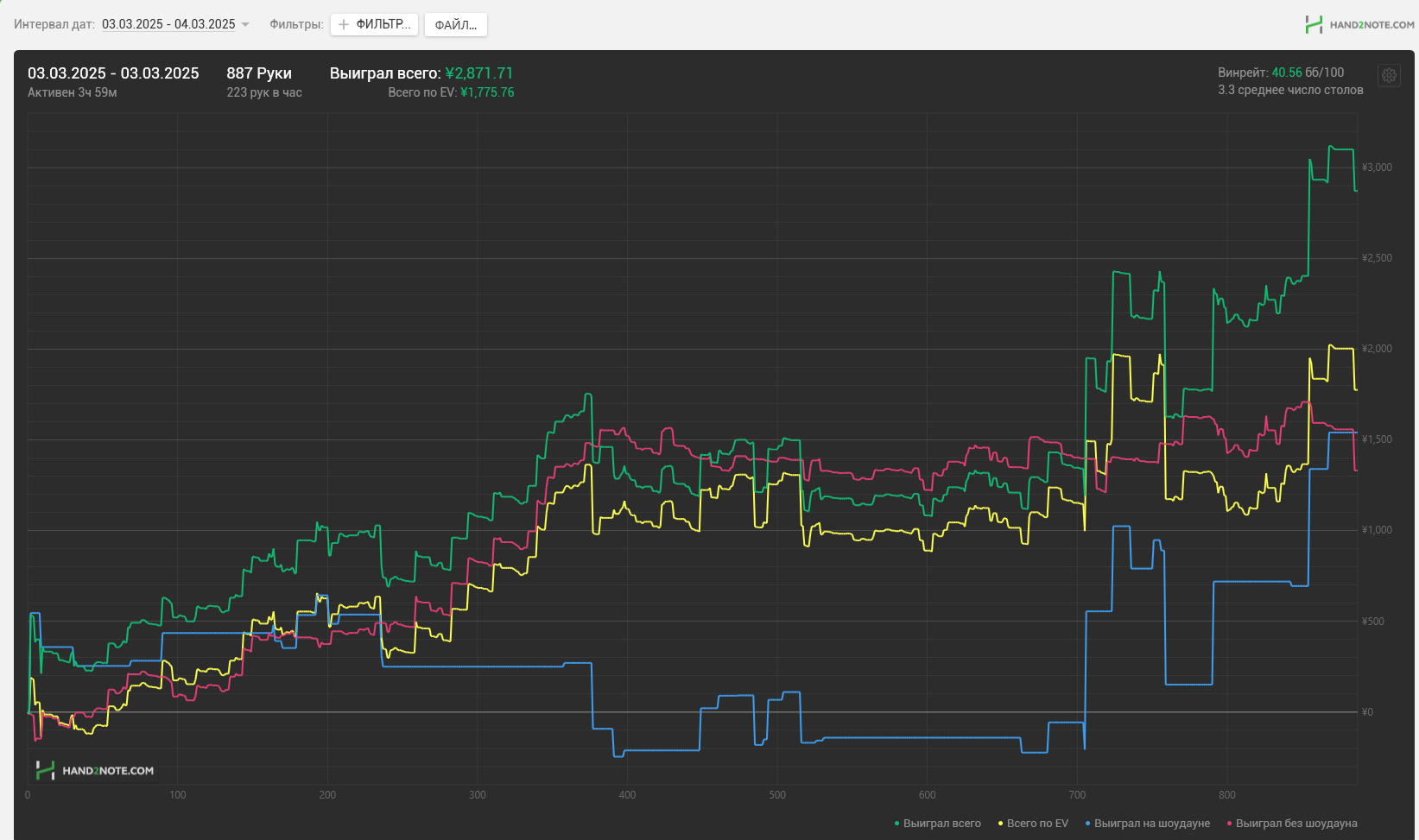
Task: Click the 600 x-axis label
Action: 928,795
